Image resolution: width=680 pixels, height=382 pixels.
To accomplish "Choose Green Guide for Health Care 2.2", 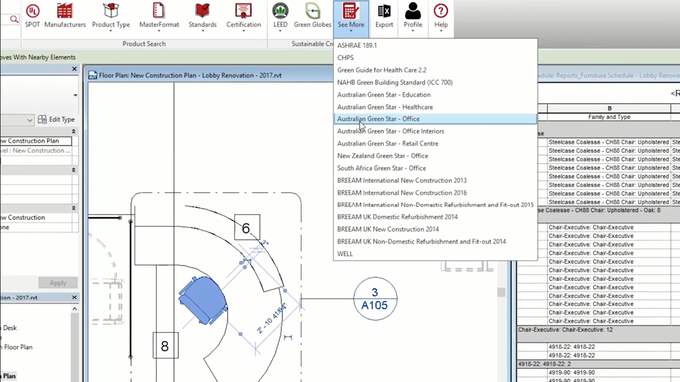I will click(435, 70).
